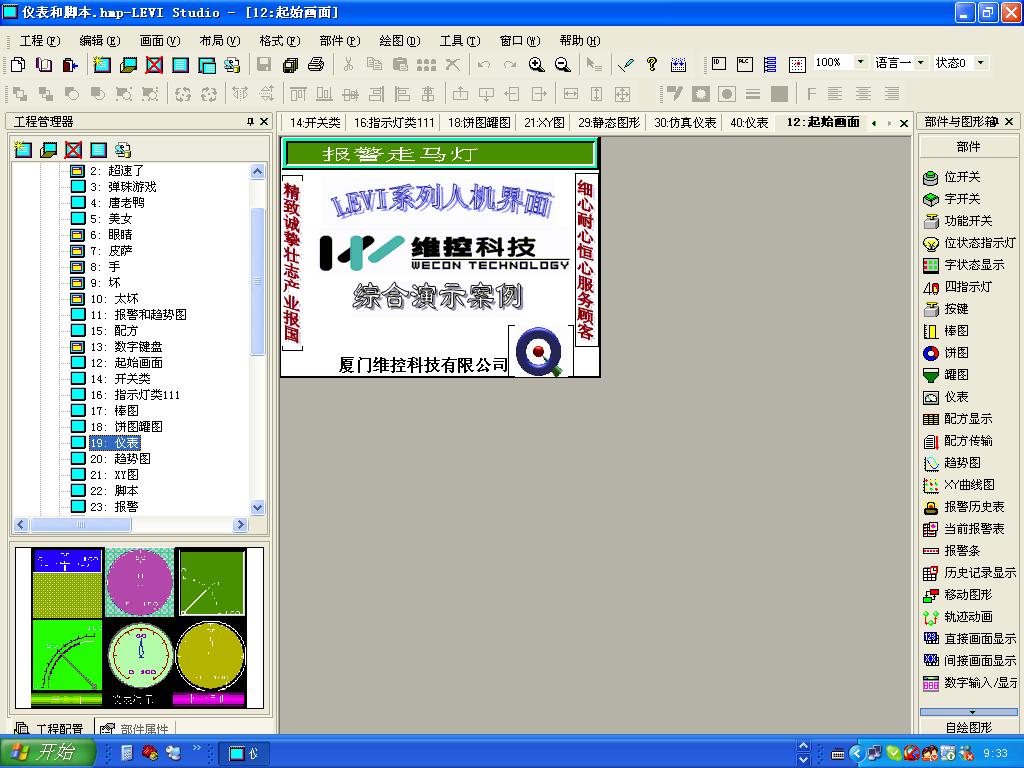Viewport: 1024px width, 768px height.
Task: Select tree item 19: 仪表
Action: (114, 443)
